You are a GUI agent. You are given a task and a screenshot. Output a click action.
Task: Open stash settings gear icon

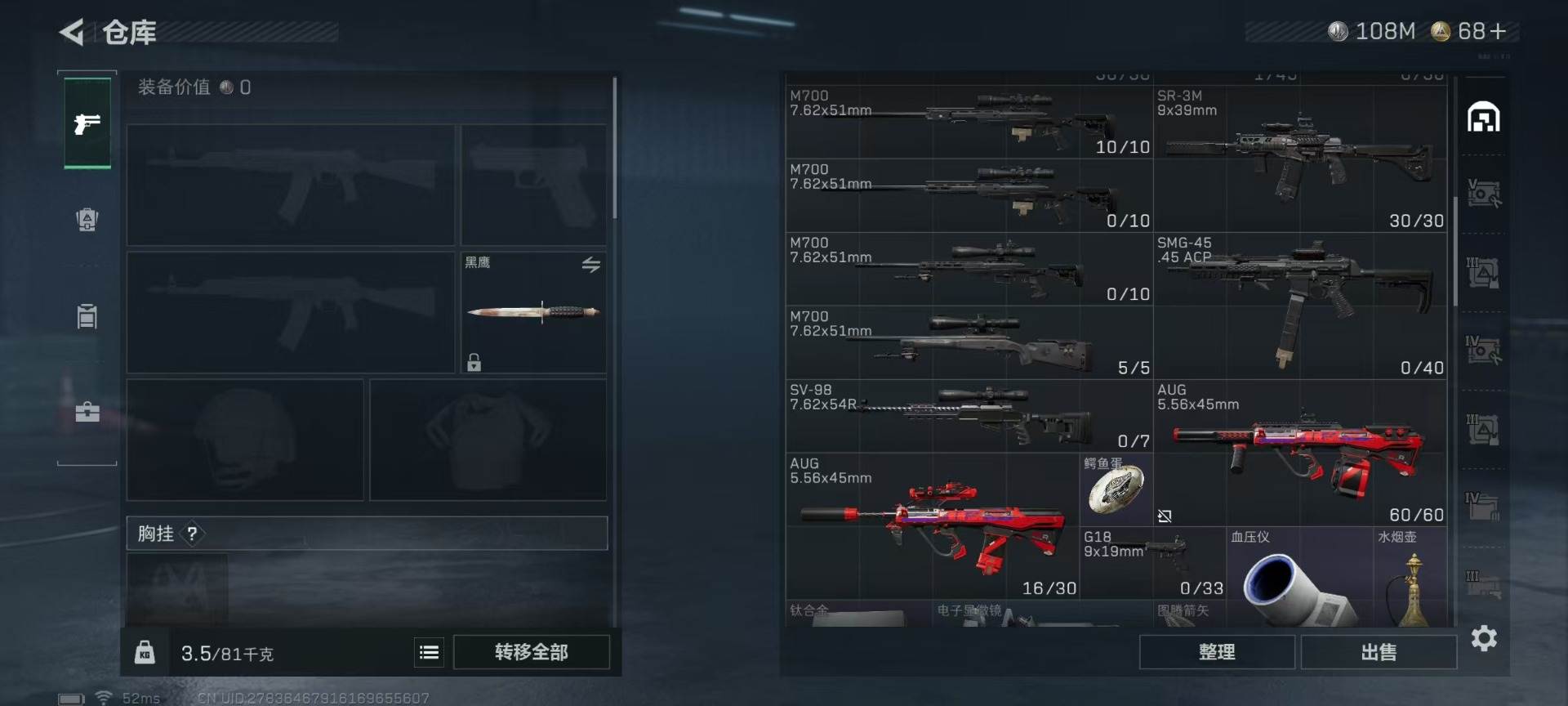(x=1484, y=638)
